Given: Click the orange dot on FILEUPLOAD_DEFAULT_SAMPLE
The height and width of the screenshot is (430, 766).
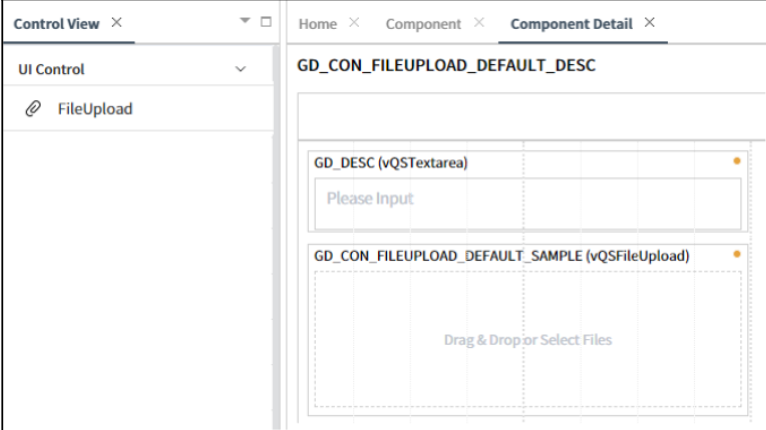Looking at the screenshot, I should coord(737,254).
